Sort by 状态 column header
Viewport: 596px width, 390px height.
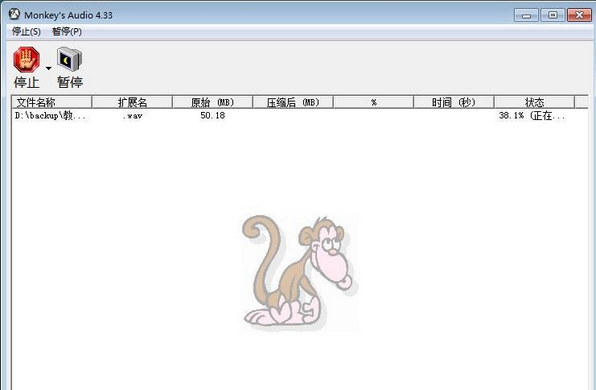534,102
